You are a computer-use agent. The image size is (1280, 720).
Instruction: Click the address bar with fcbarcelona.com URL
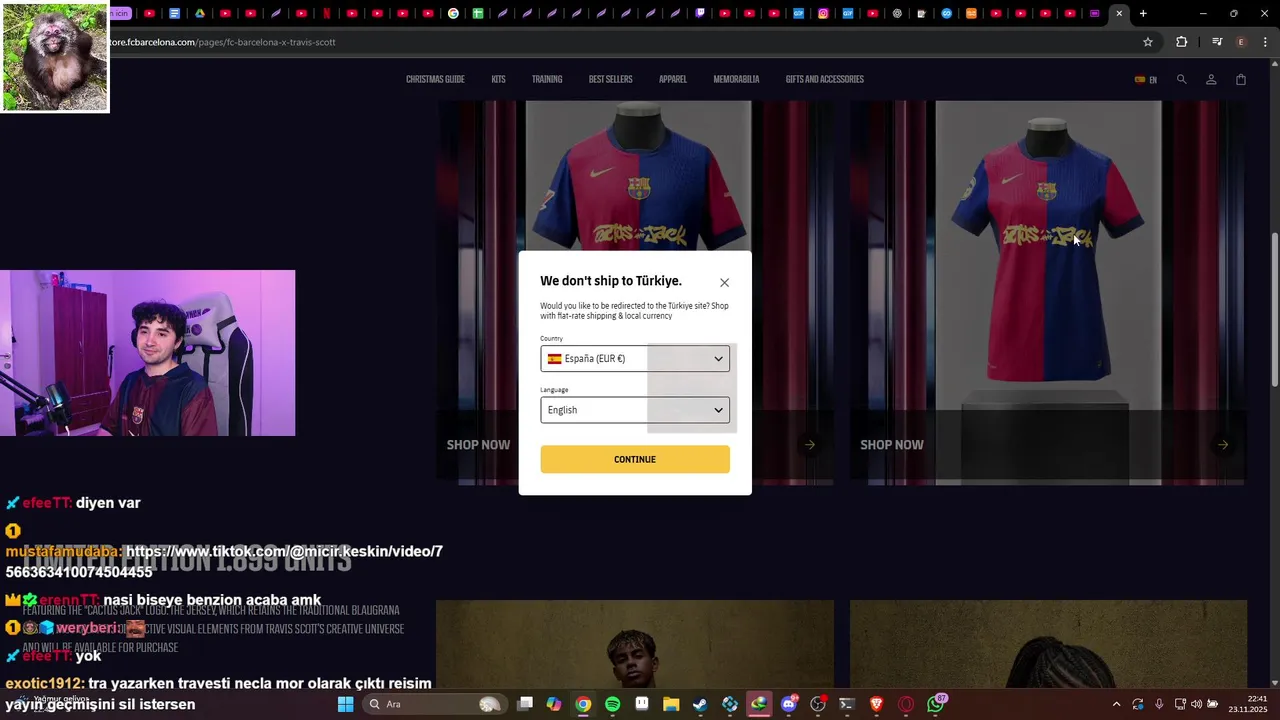[x=620, y=42]
